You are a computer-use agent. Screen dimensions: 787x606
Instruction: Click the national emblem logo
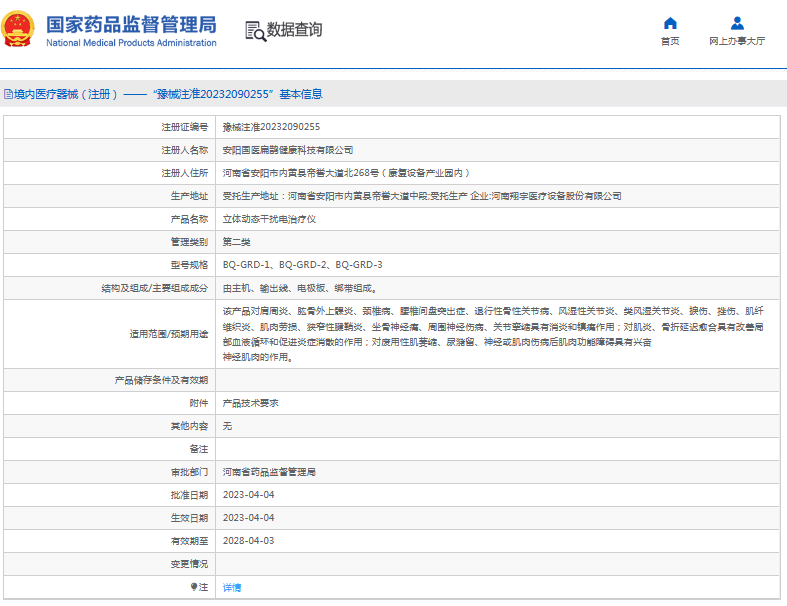click(18, 29)
